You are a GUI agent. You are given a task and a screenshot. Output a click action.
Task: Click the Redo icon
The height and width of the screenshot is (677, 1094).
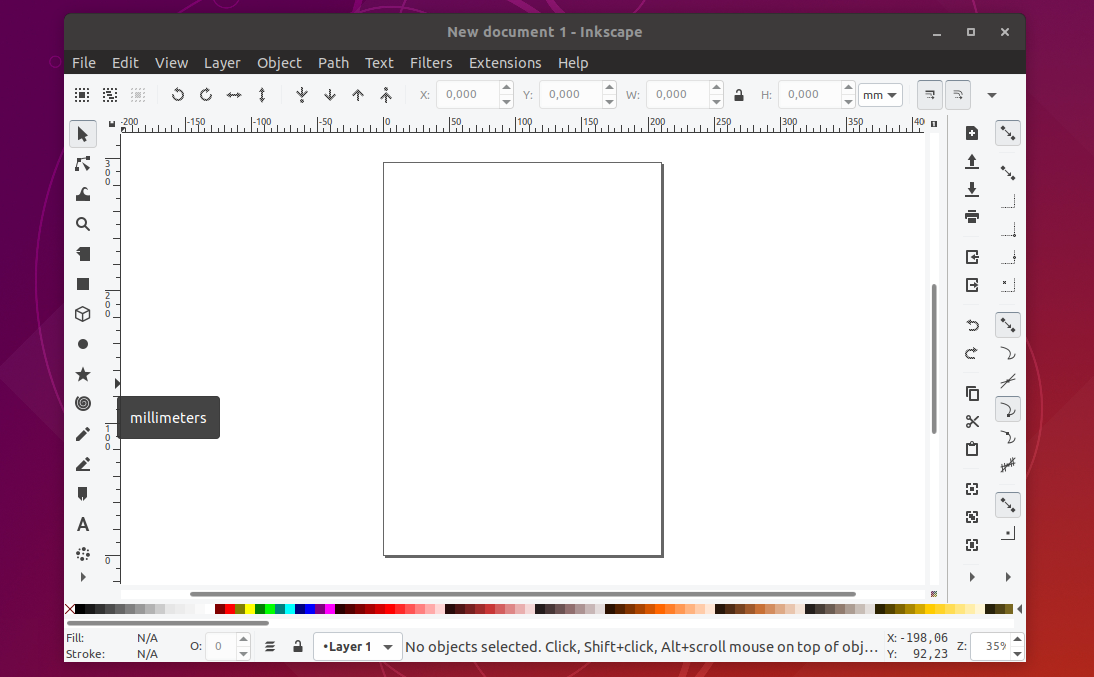[972, 353]
